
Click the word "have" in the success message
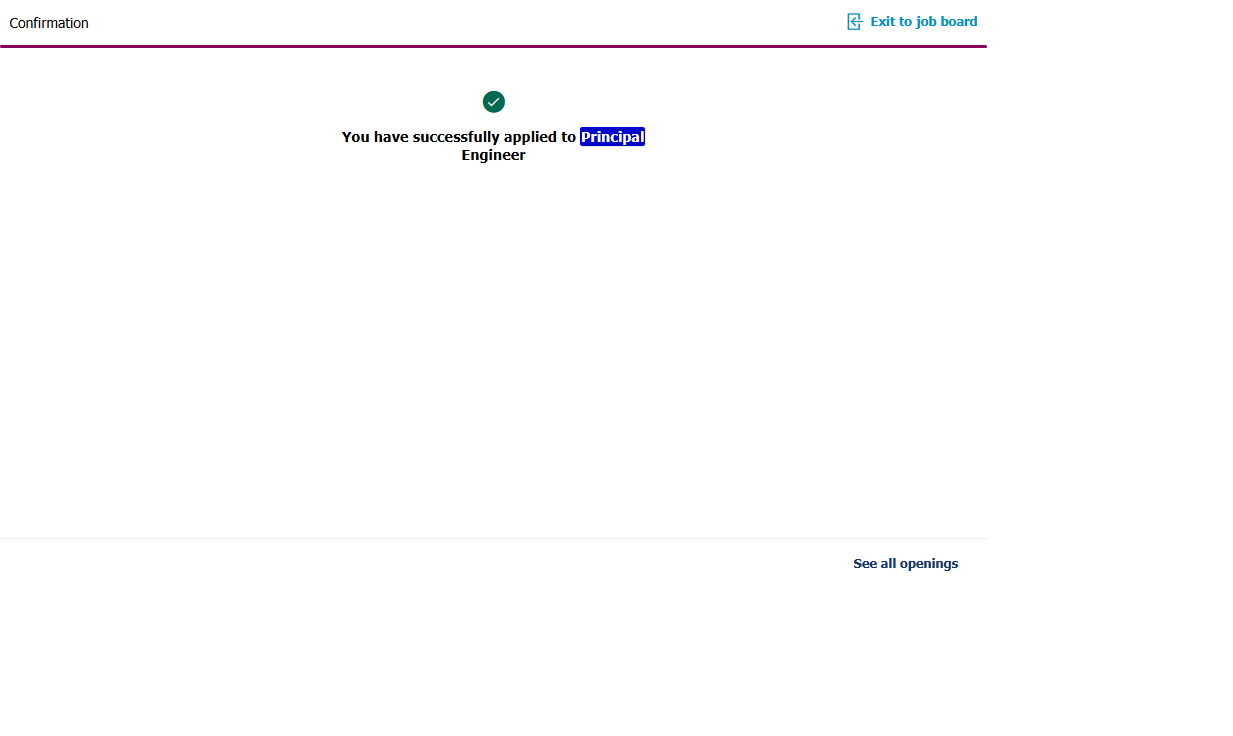[391, 137]
